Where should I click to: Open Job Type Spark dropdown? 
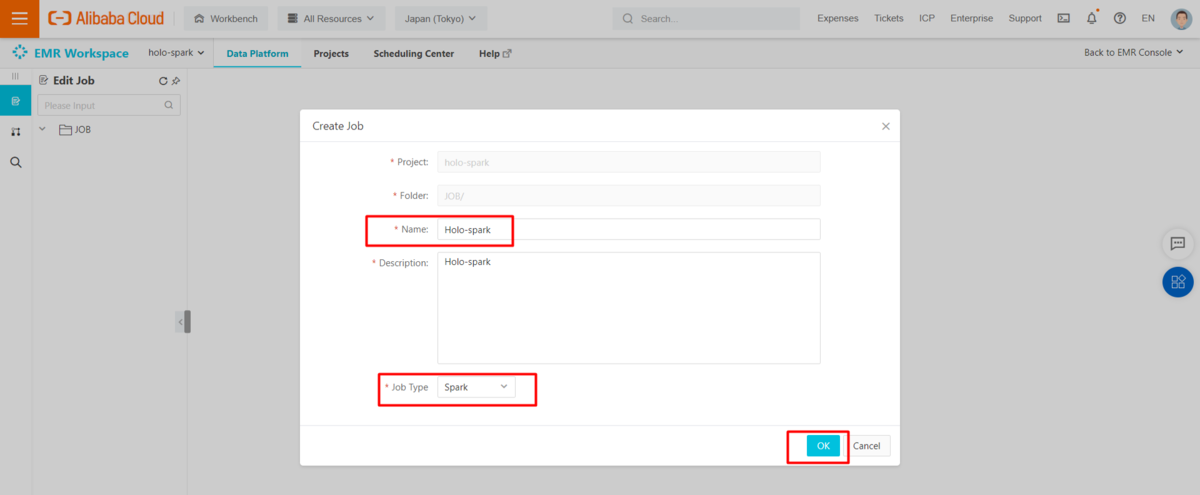(x=476, y=386)
